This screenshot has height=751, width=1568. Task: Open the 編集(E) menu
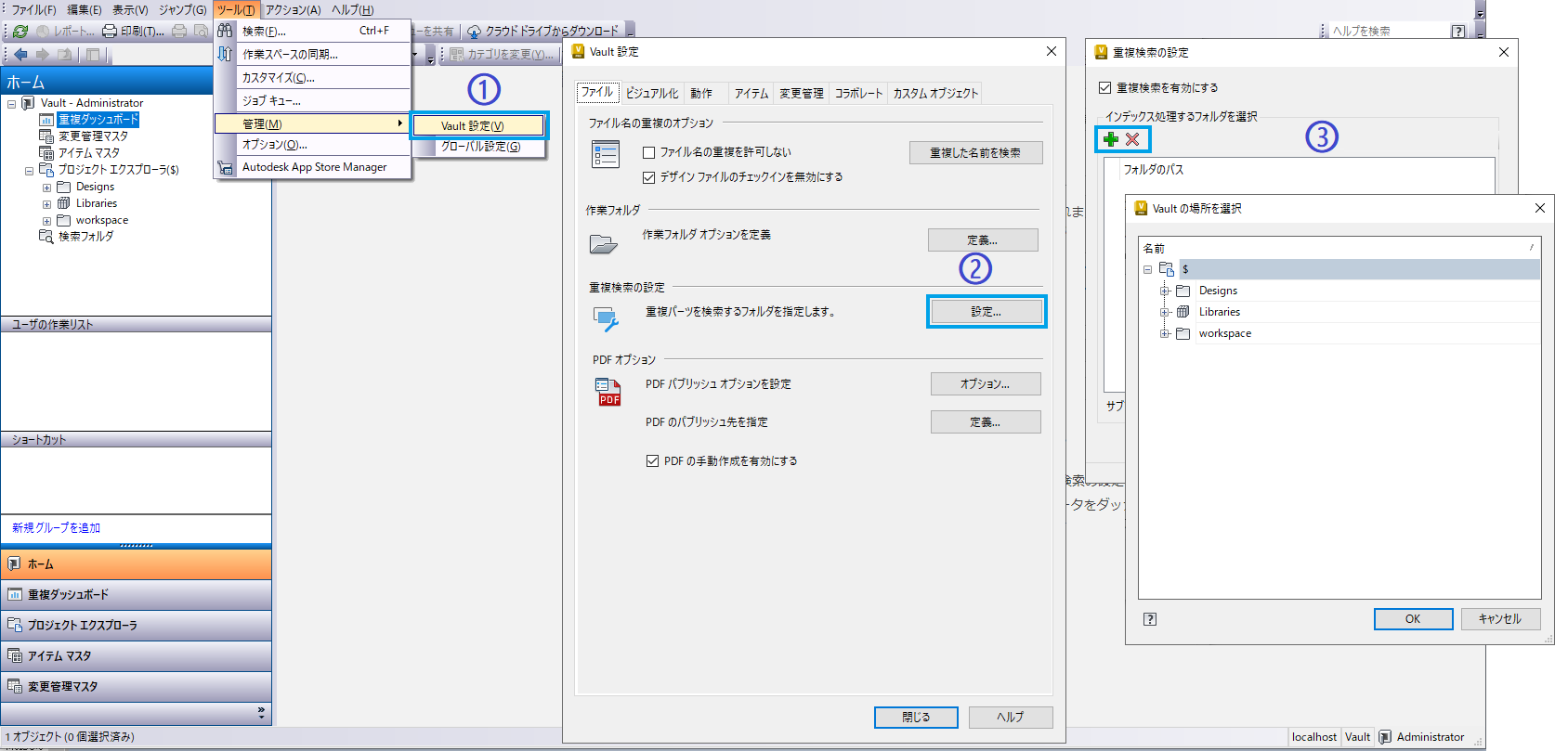click(85, 9)
